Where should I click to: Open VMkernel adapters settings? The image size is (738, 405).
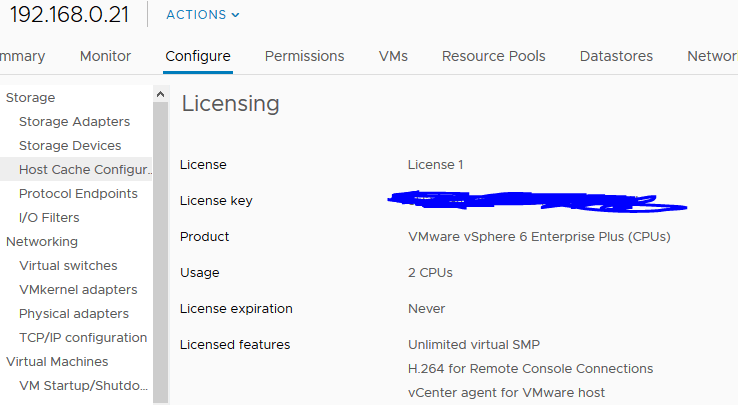(78, 290)
